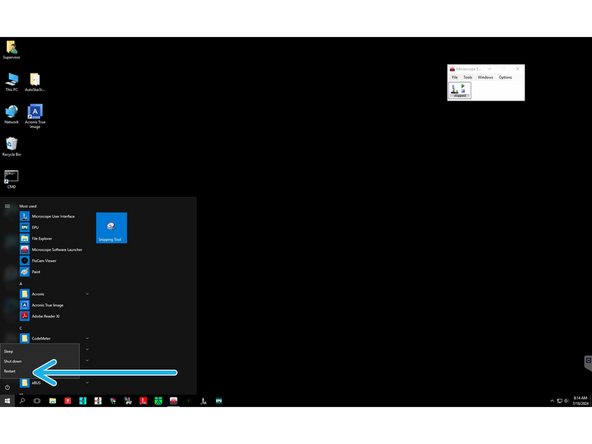The image size is (592, 444).
Task: Expand the Acronis folder chevron
Action: click(x=87, y=294)
